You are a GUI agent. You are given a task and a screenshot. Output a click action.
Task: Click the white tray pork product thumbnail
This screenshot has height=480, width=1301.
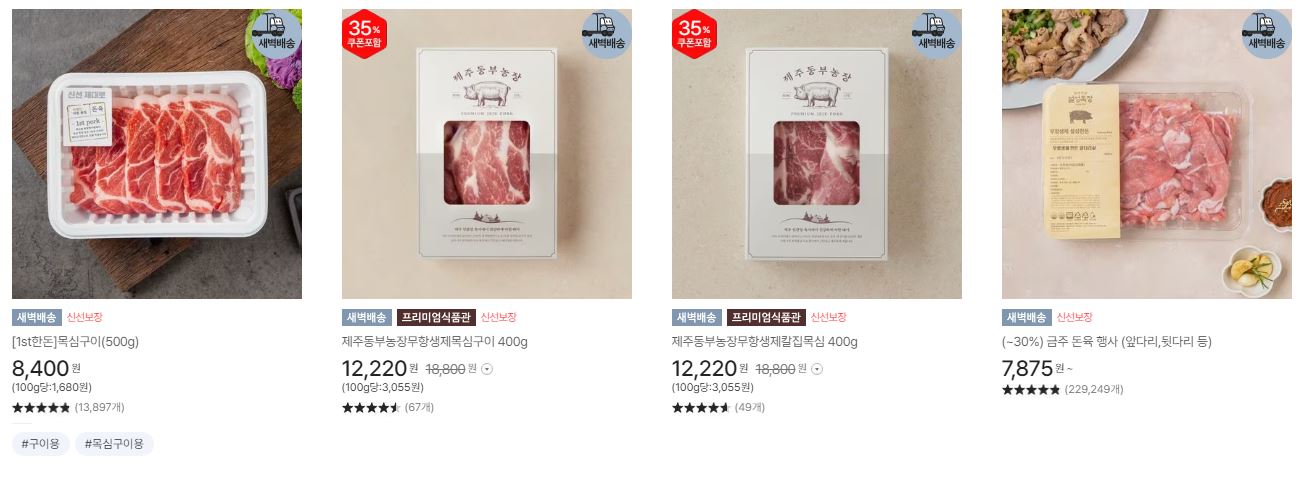(x=157, y=154)
